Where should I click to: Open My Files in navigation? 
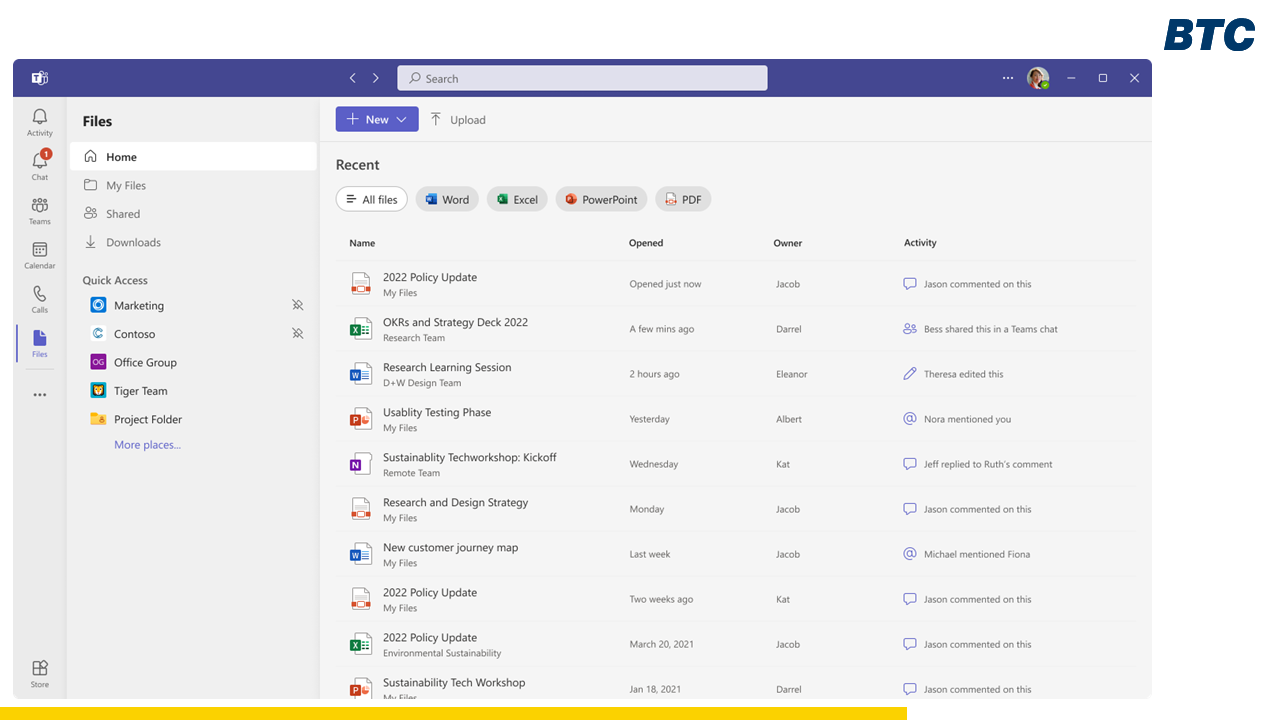coord(193,185)
